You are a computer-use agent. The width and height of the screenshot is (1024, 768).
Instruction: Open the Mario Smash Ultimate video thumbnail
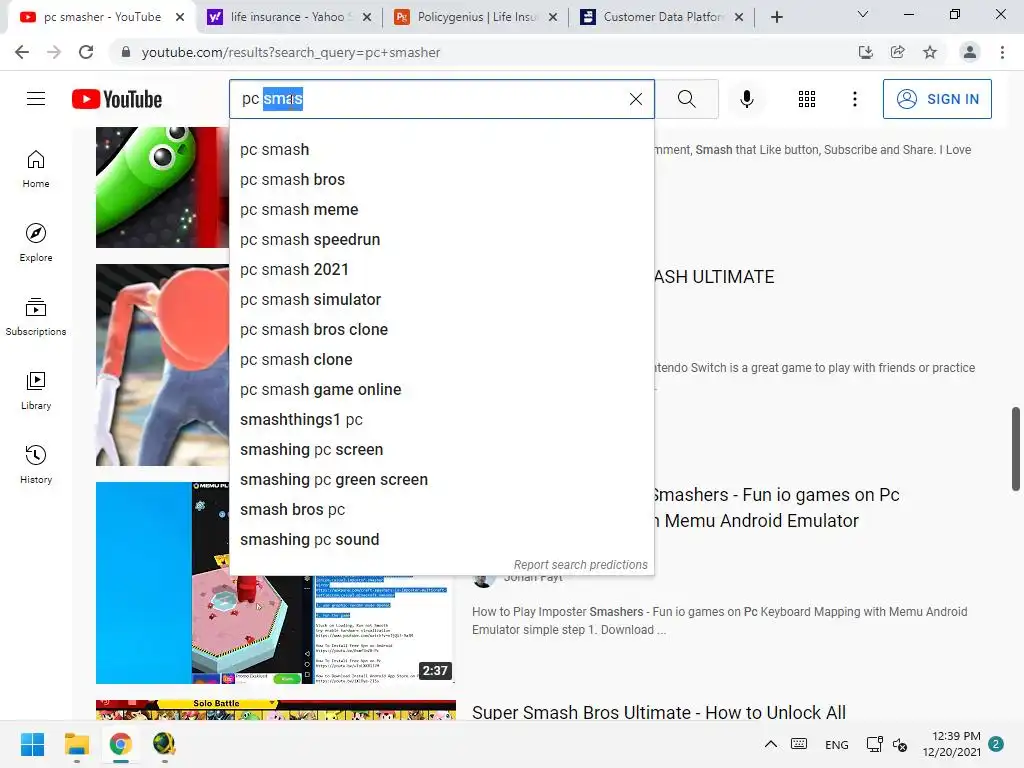click(x=163, y=365)
